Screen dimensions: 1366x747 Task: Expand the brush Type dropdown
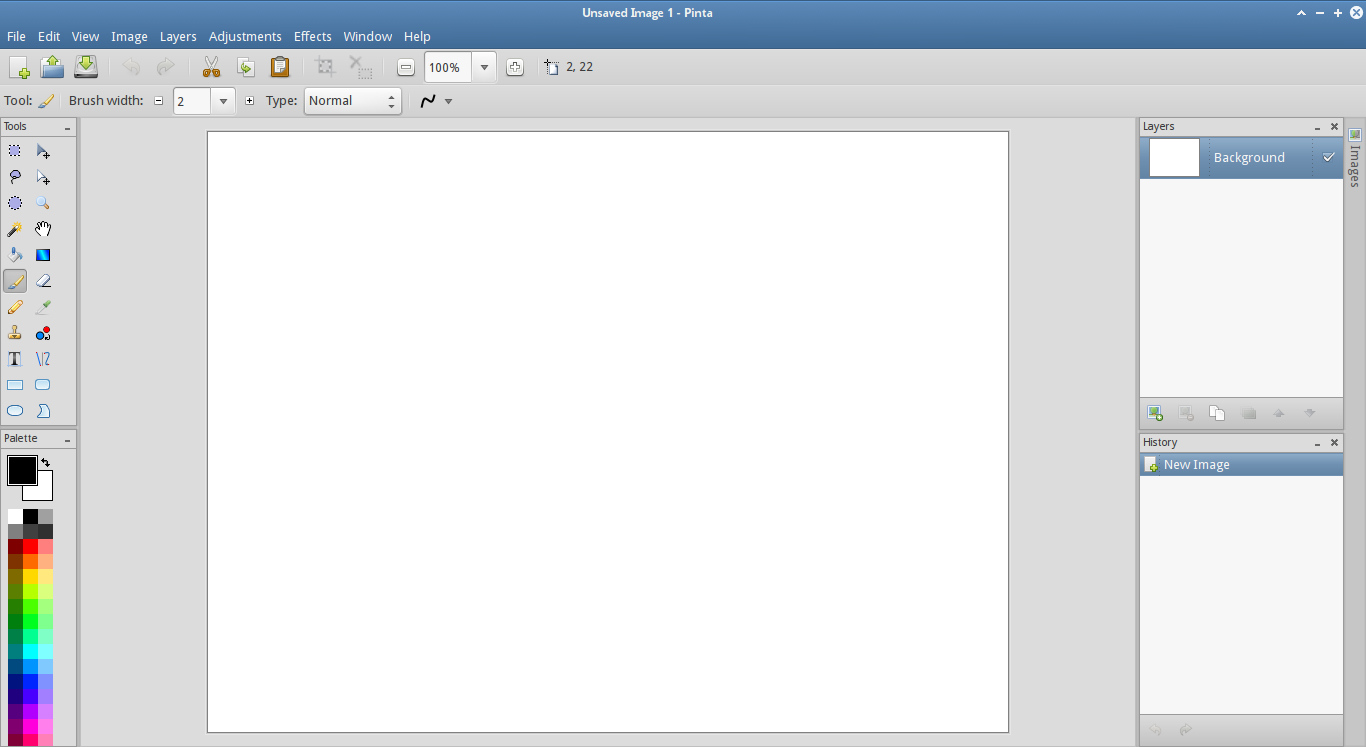coord(352,101)
